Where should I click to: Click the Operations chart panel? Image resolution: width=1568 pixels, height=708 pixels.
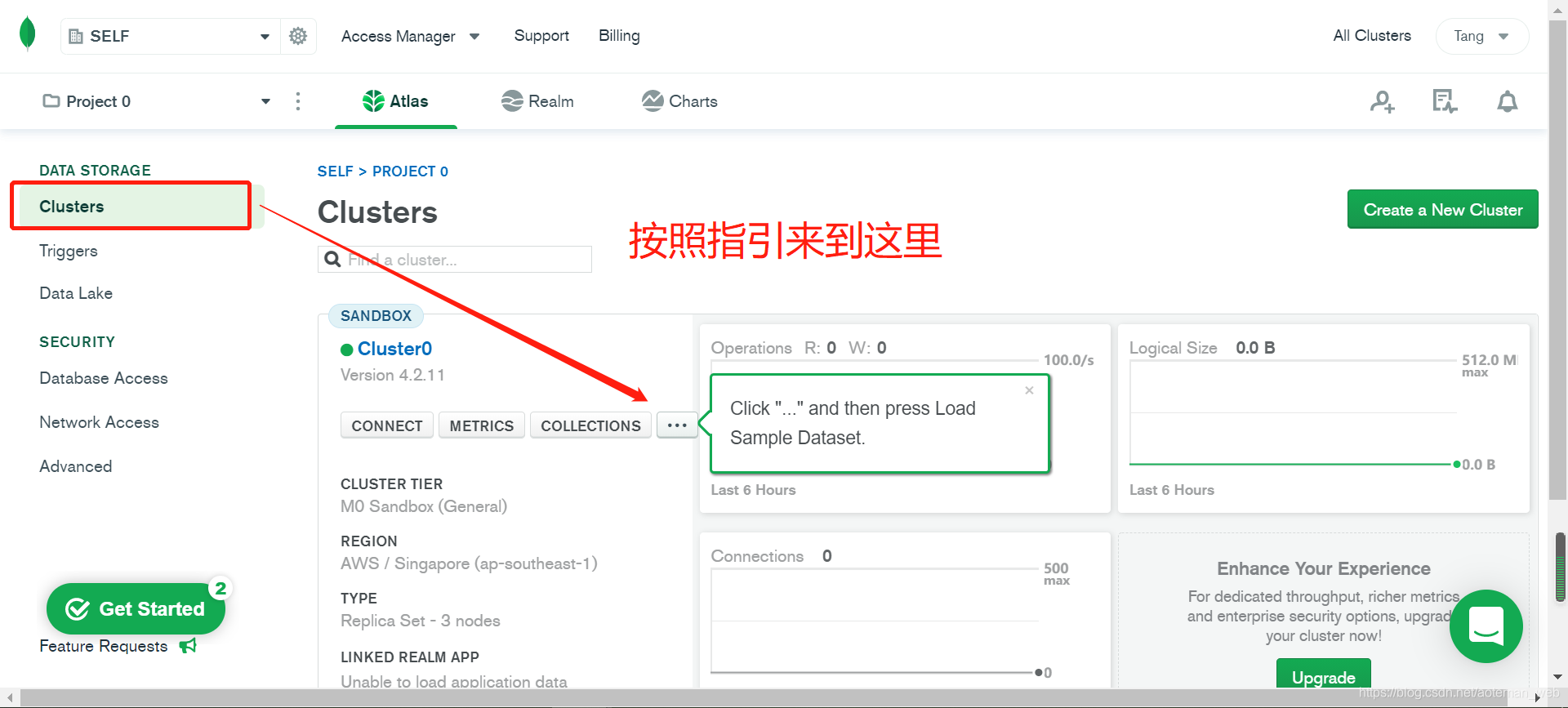coord(905,418)
